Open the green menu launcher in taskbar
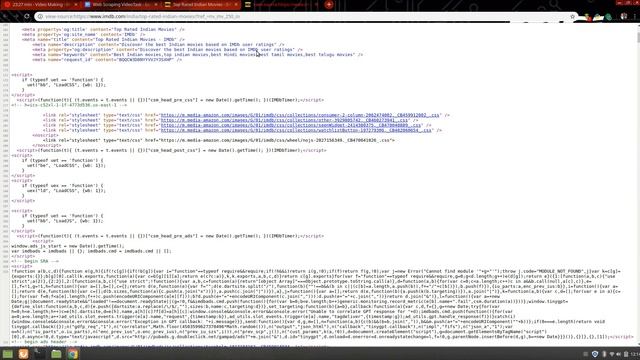The width and height of the screenshot is (640, 360). click(7, 354)
